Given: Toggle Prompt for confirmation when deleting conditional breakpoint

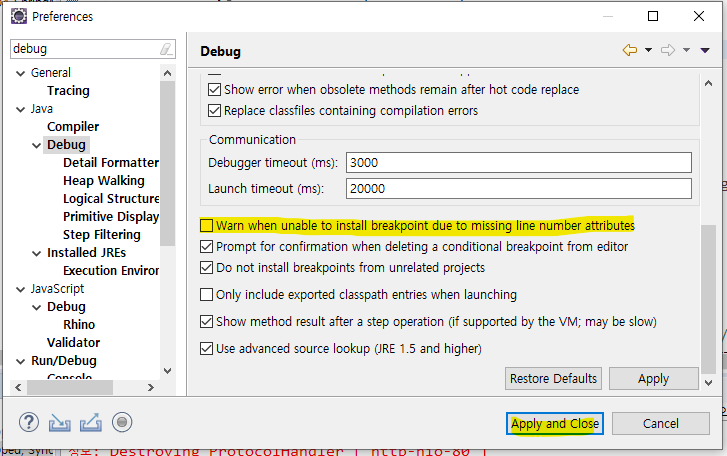Looking at the screenshot, I should click(206, 247).
